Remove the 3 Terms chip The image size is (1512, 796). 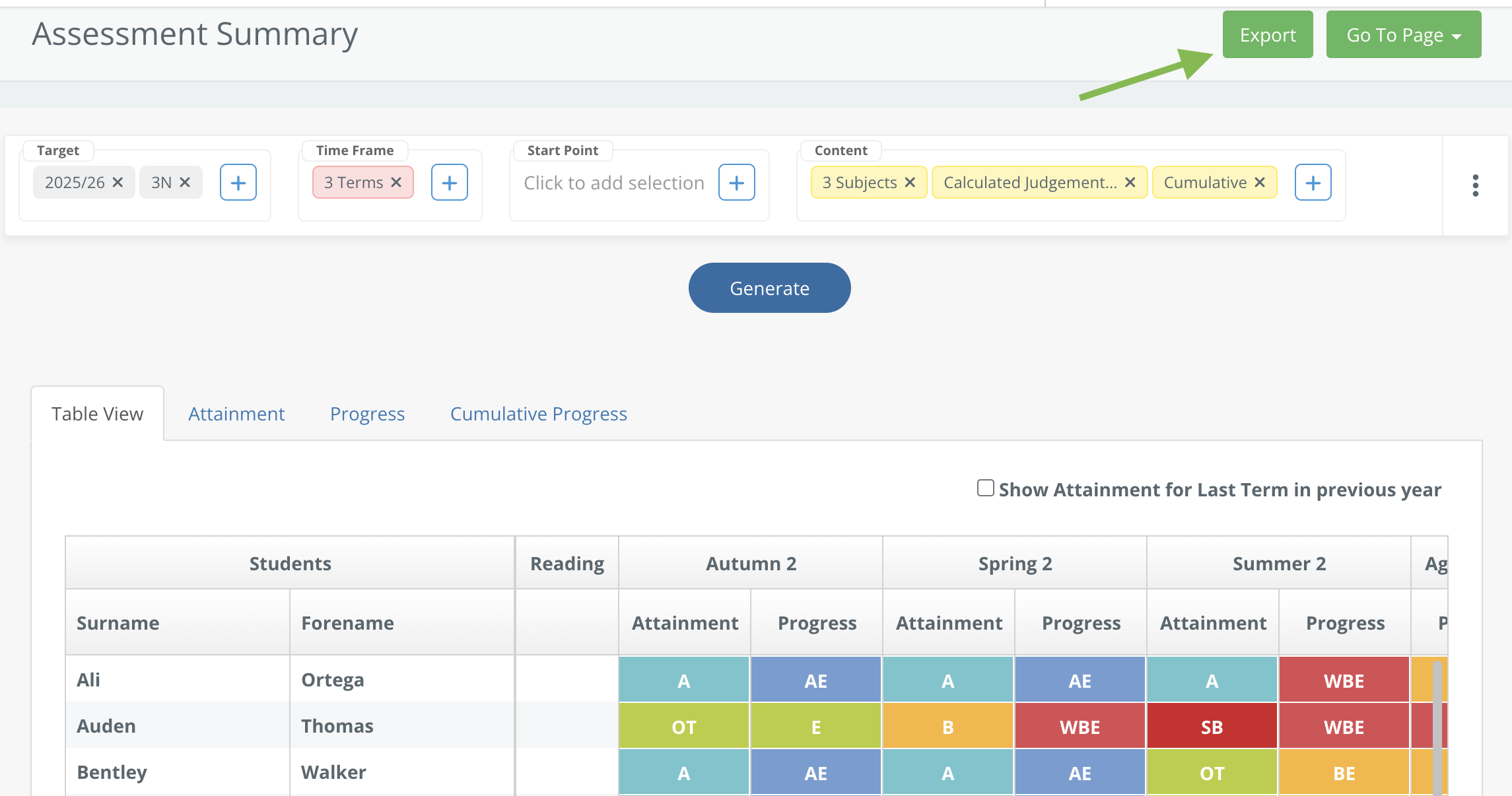pyautogui.click(x=396, y=182)
